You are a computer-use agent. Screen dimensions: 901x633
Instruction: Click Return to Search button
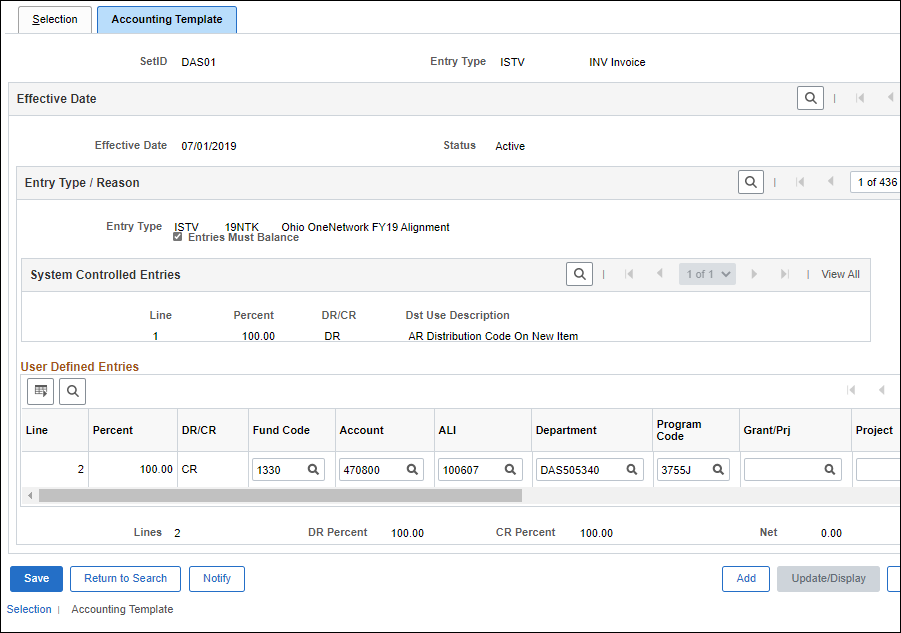pos(125,578)
